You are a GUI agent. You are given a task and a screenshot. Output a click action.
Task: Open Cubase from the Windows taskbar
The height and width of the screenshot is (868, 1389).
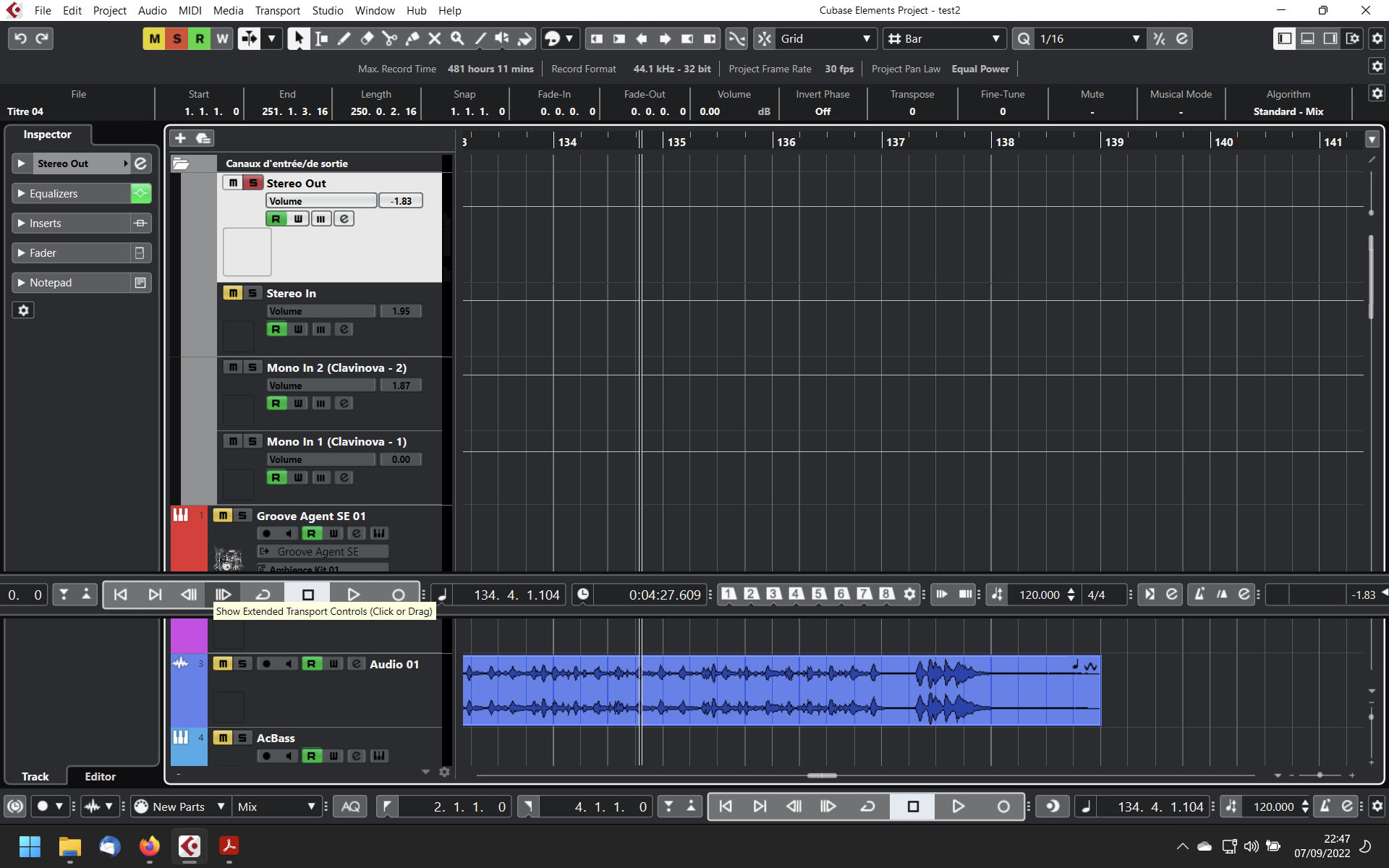[190, 846]
